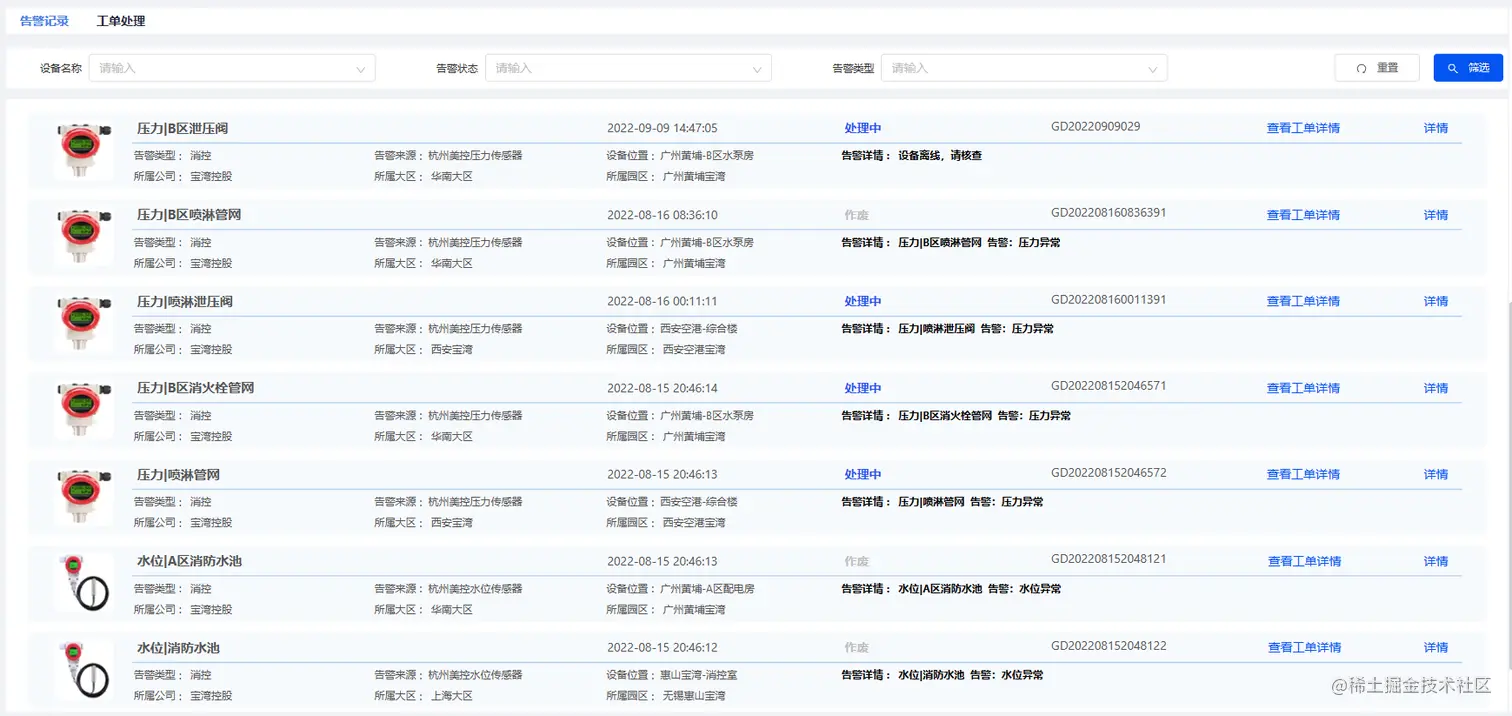Click order number GD20220909029
Image resolution: width=1512 pixels, height=716 pixels.
[1096, 127]
